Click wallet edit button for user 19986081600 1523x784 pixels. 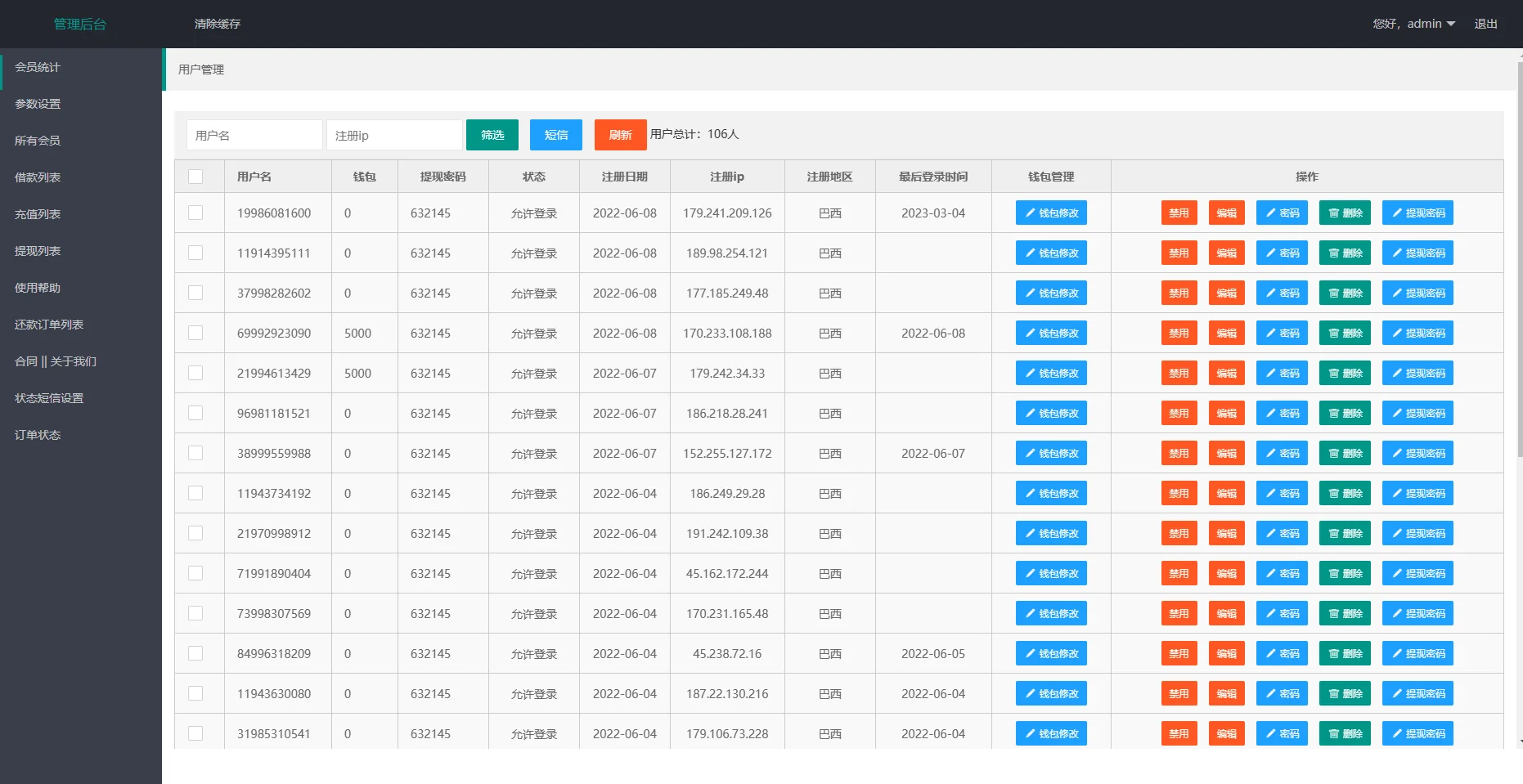pyautogui.click(x=1051, y=213)
